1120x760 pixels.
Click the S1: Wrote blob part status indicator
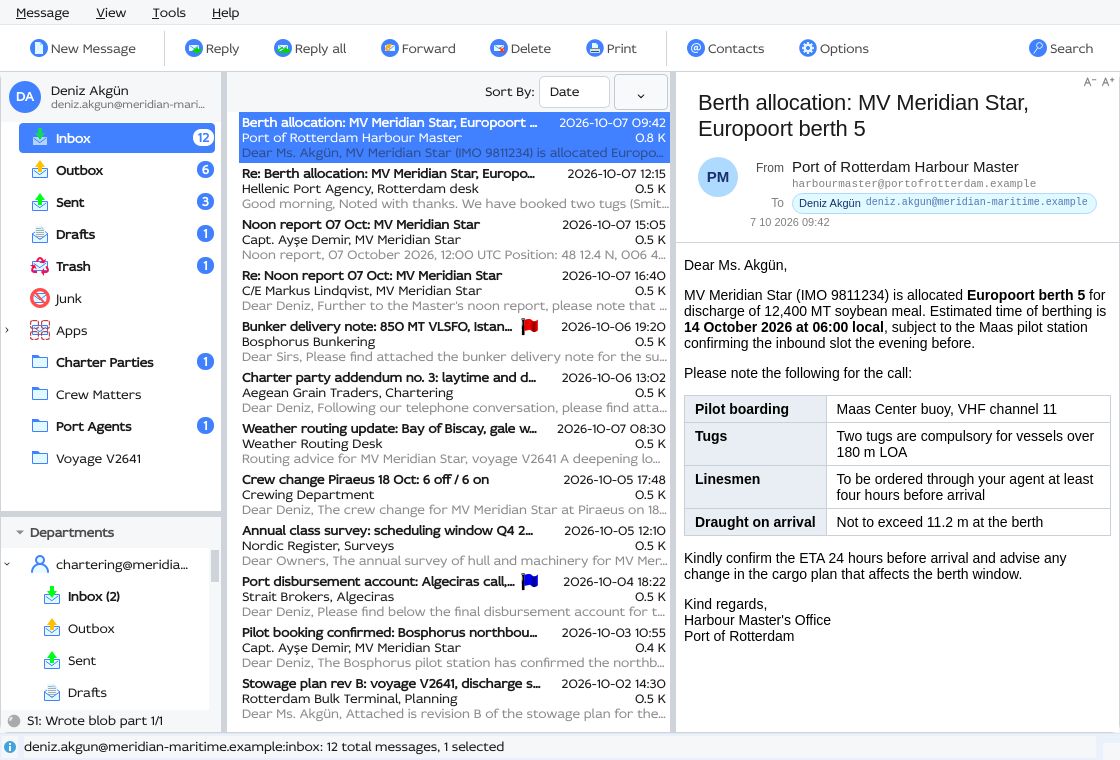[14, 721]
